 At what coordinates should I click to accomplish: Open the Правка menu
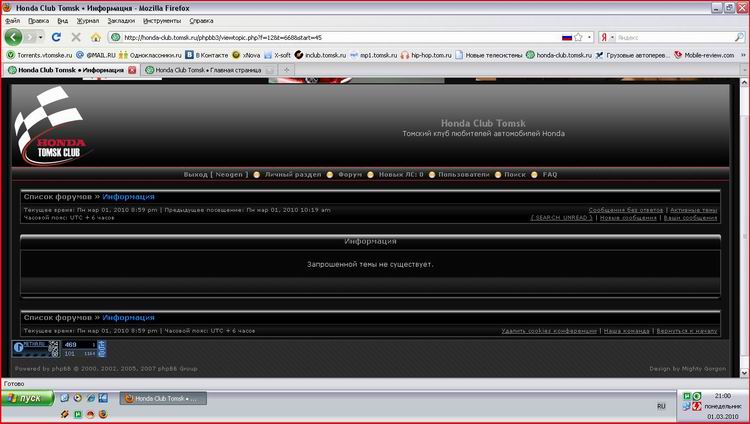[38, 21]
